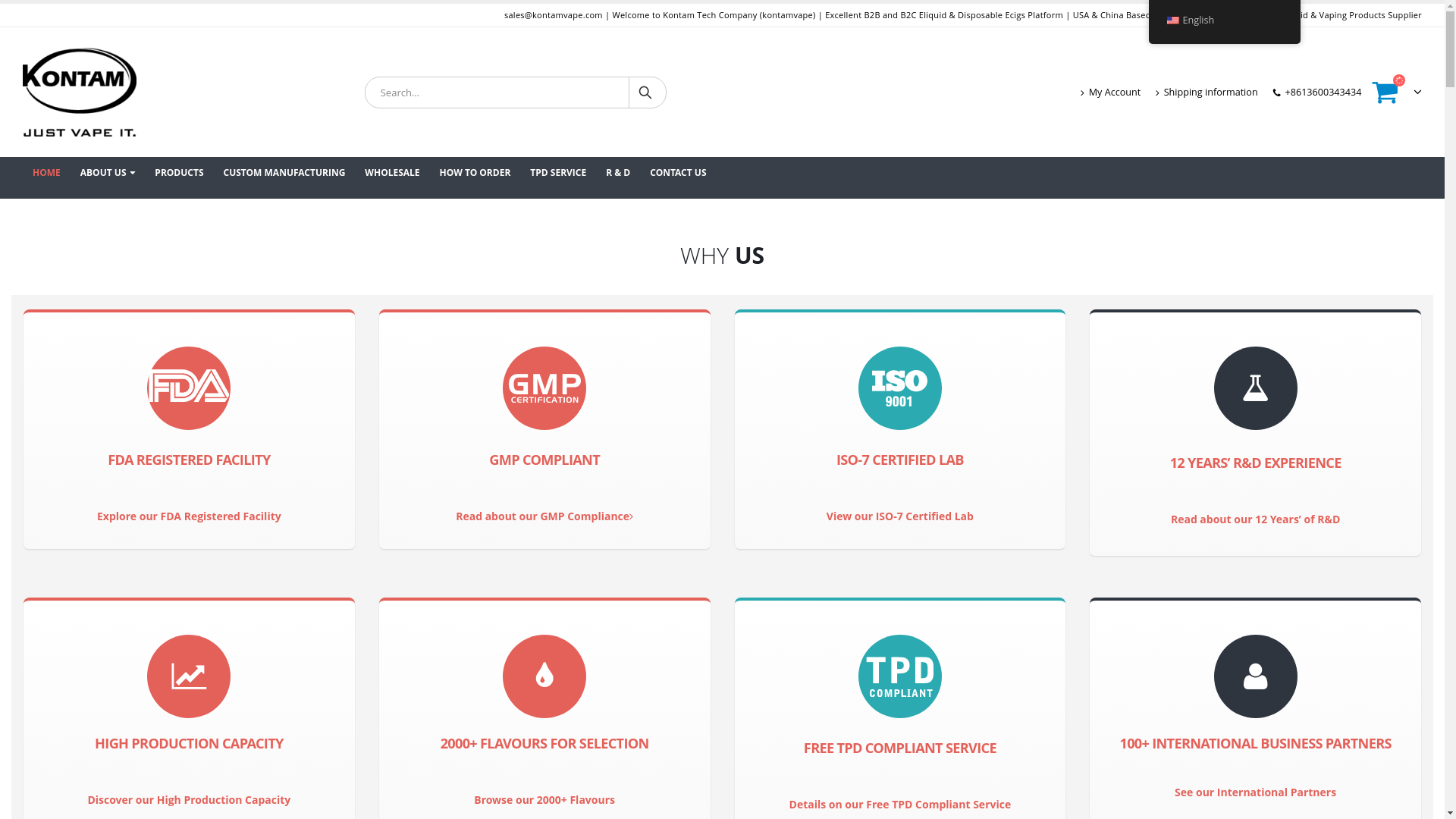
Task: Click Discover our High Production Capacity
Action: (189, 800)
